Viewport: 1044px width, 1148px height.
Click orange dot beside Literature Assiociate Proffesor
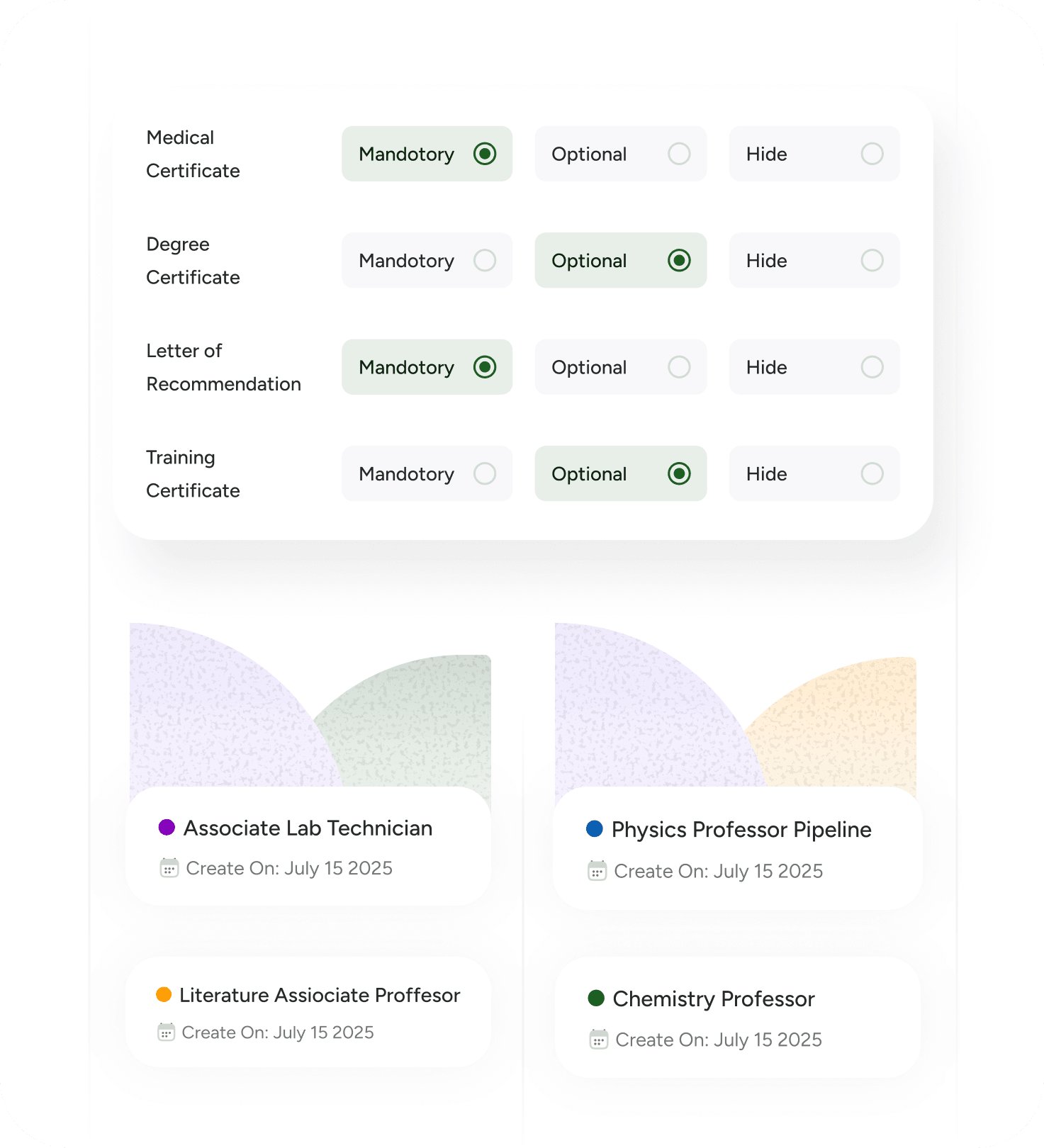tap(164, 995)
